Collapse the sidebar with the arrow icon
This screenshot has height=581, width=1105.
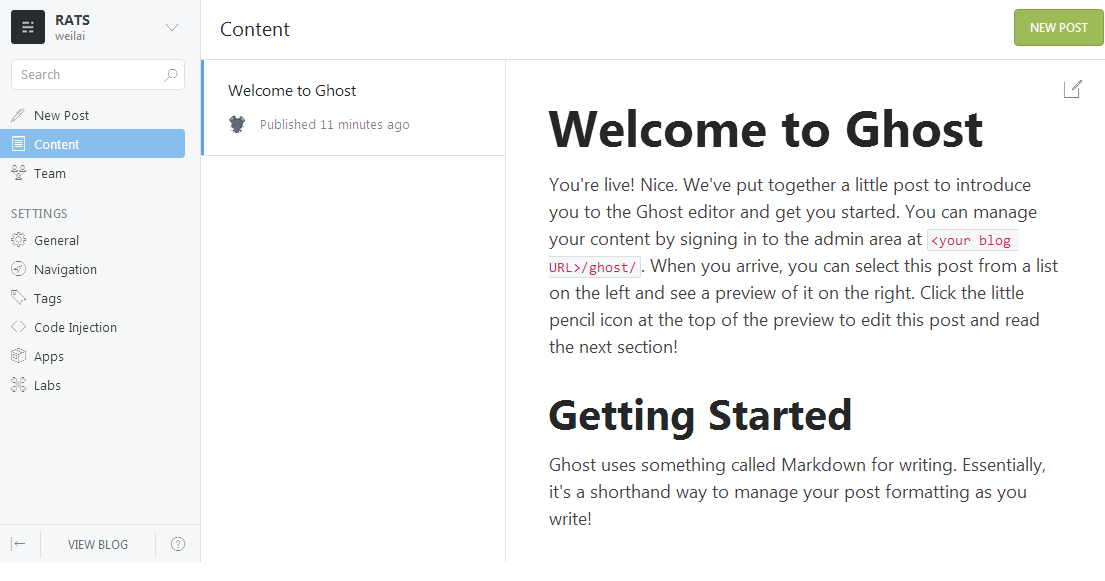point(19,544)
